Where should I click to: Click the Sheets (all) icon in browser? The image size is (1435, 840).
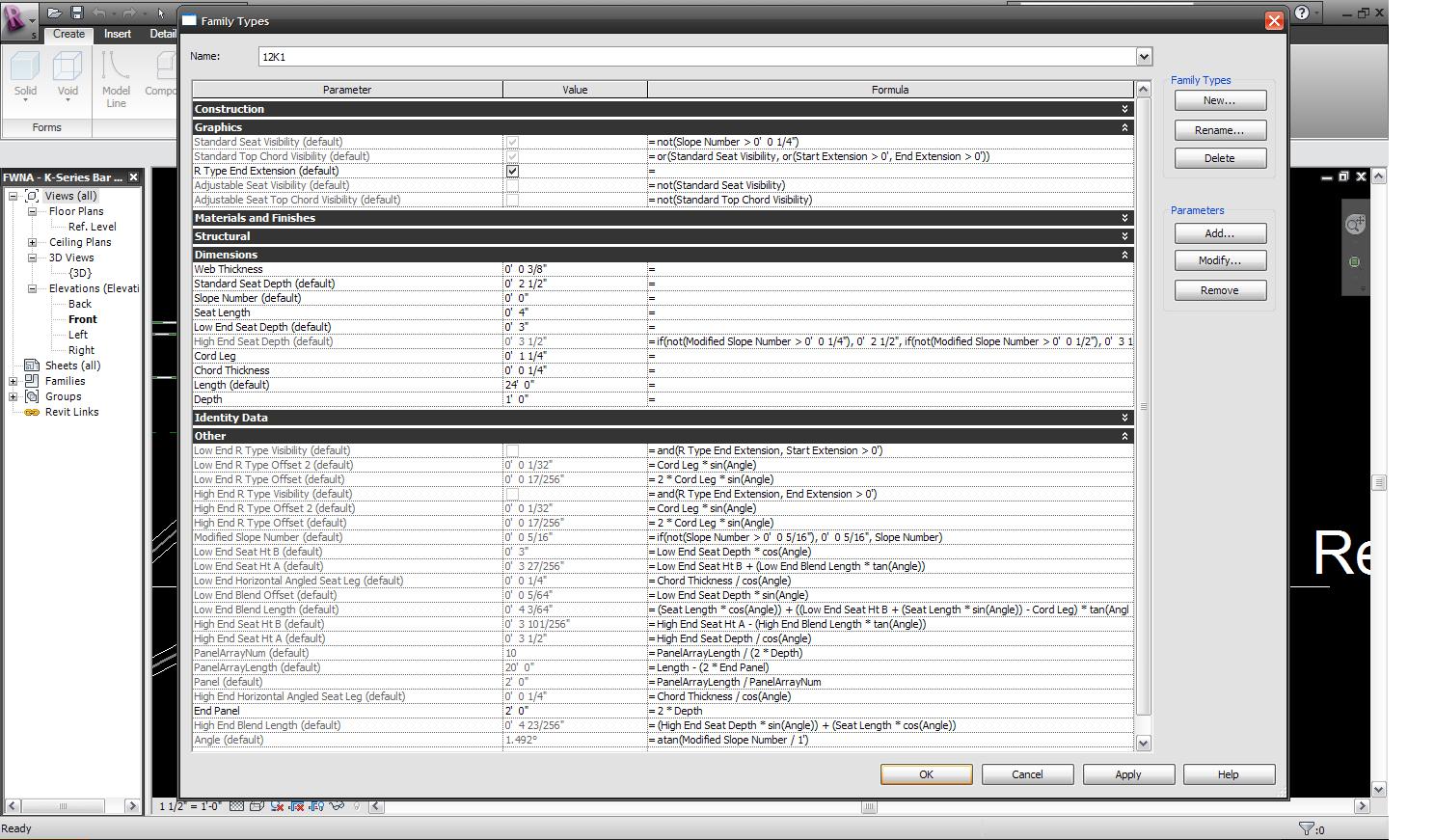click(x=32, y=366)
